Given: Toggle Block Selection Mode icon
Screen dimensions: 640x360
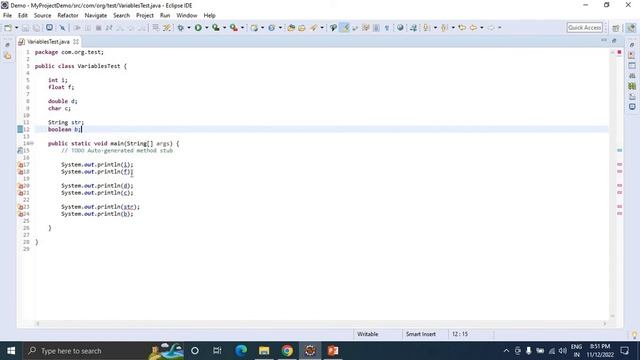Looking at the screenshot, I should (376, 28).
